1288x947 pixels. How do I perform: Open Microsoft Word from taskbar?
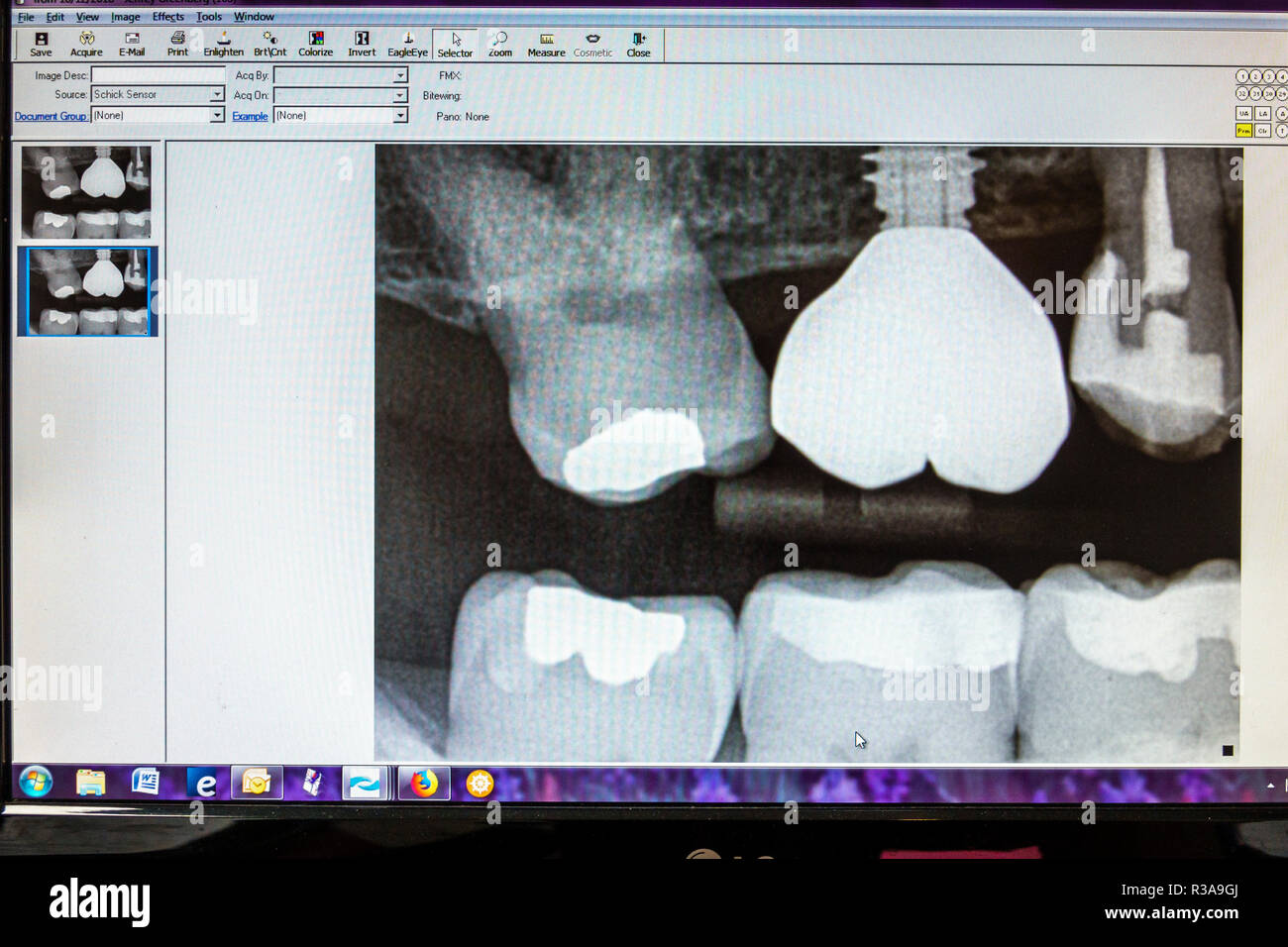146,783
